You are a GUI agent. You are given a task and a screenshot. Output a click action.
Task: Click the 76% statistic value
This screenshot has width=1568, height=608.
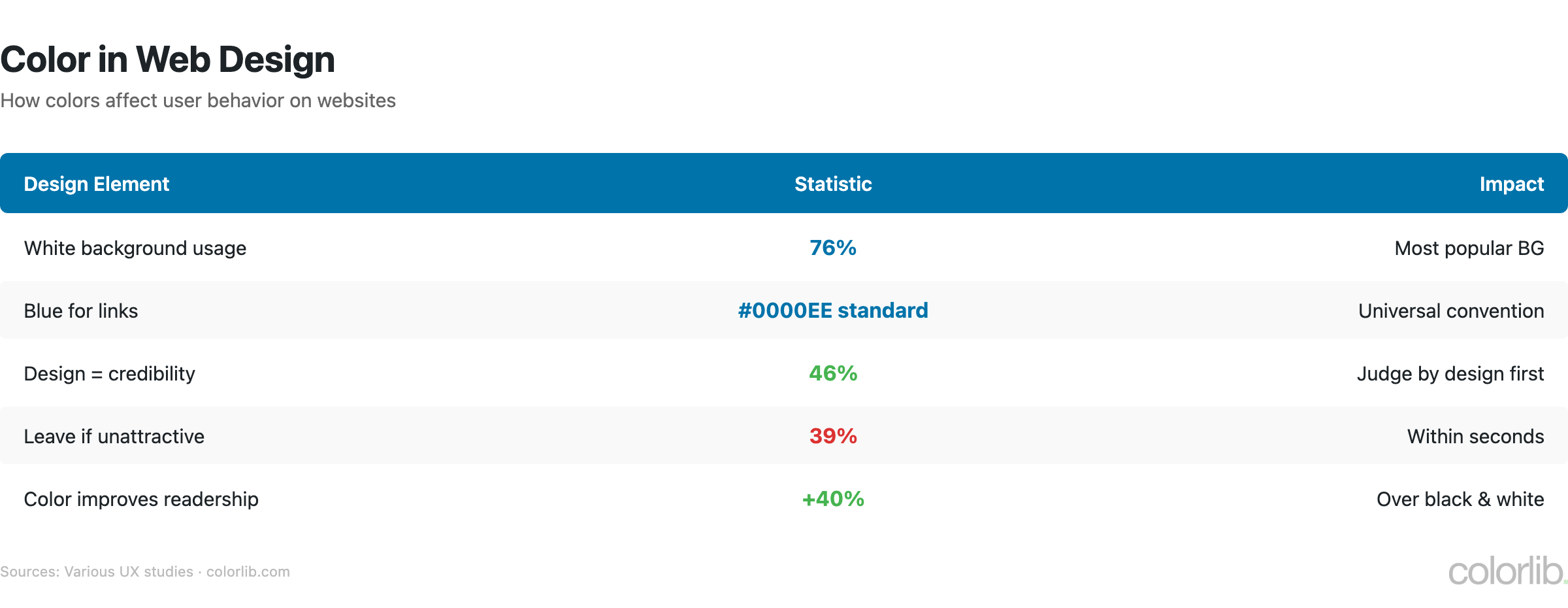pyautogui.click(x=833, y=248)
